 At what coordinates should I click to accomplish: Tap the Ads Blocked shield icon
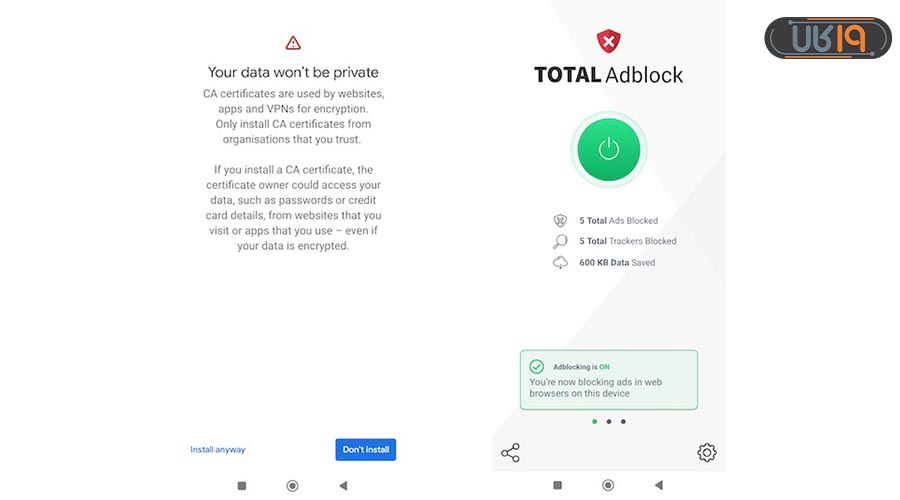pos(560,221)
